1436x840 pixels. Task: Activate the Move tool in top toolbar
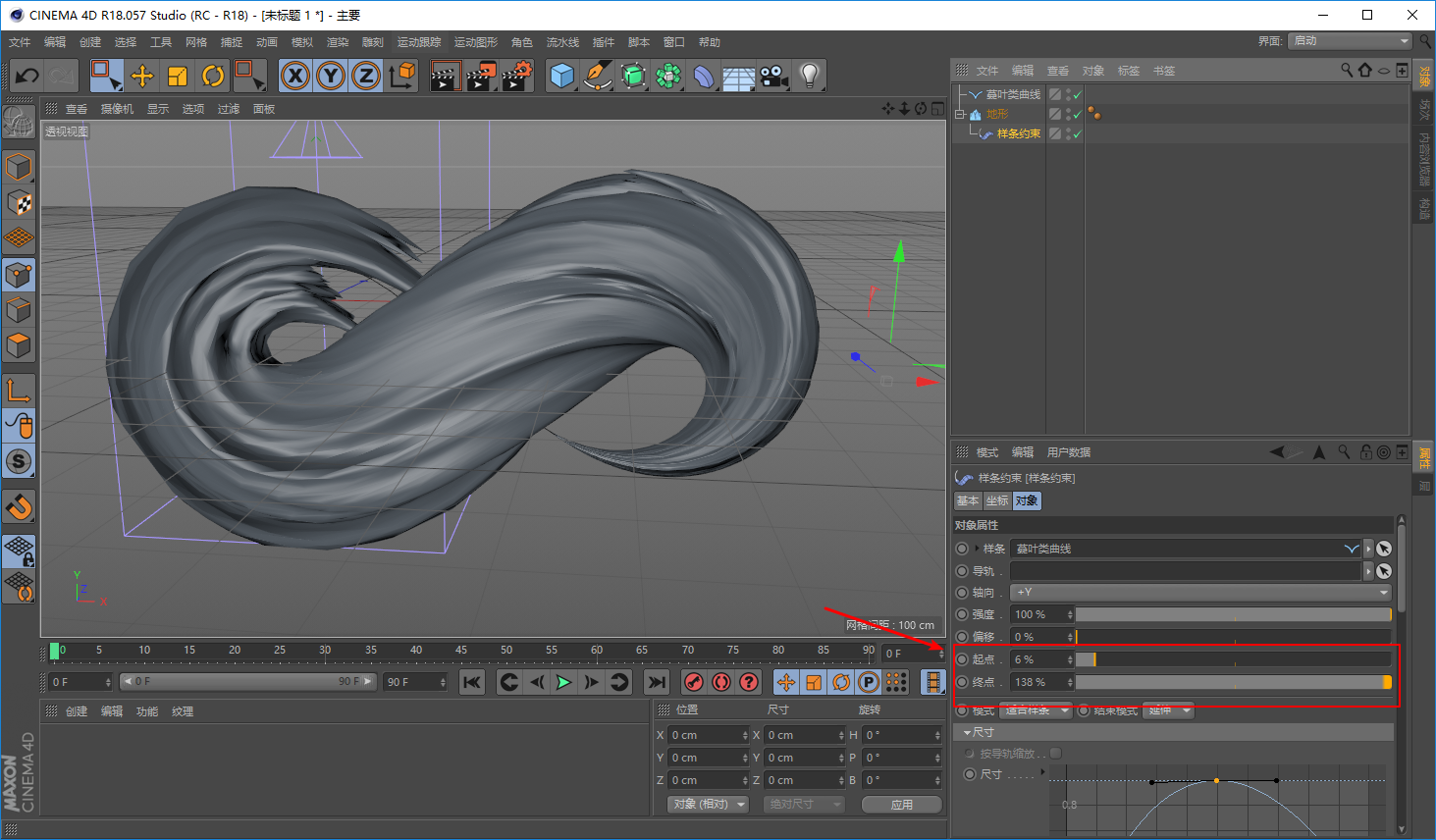coord(142,76)
